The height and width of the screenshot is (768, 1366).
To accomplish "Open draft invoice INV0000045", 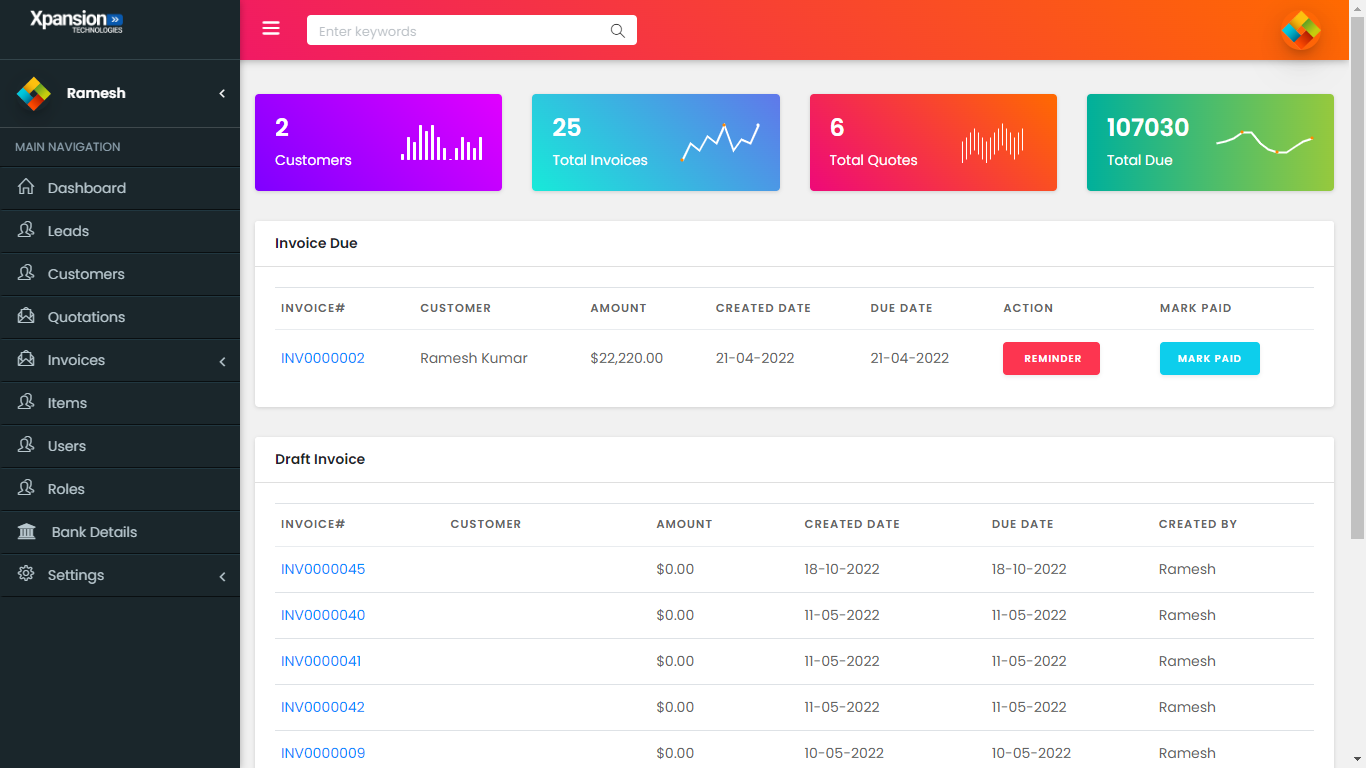I will [x=322, y=568].
